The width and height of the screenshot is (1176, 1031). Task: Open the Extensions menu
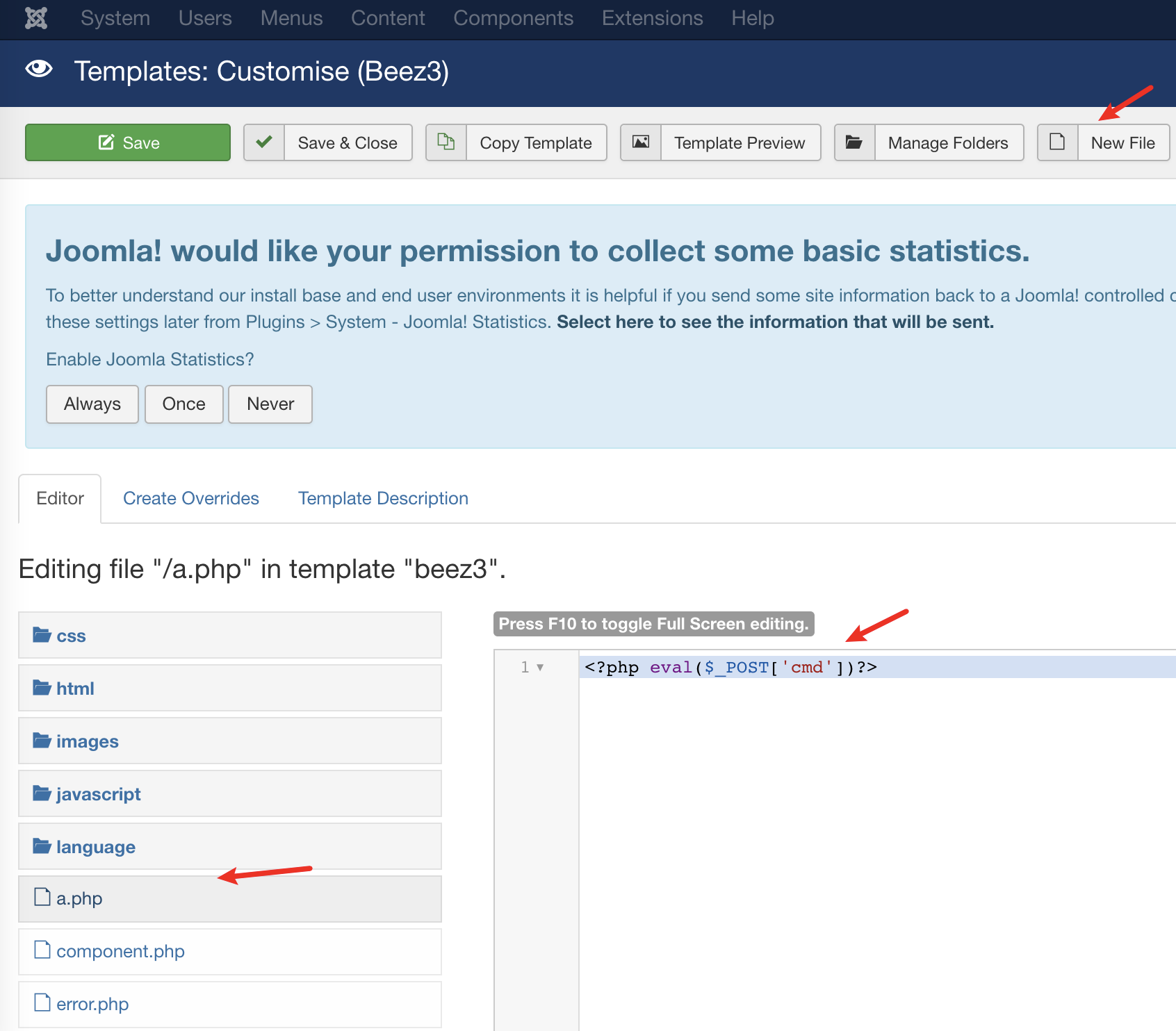point(653,18)
